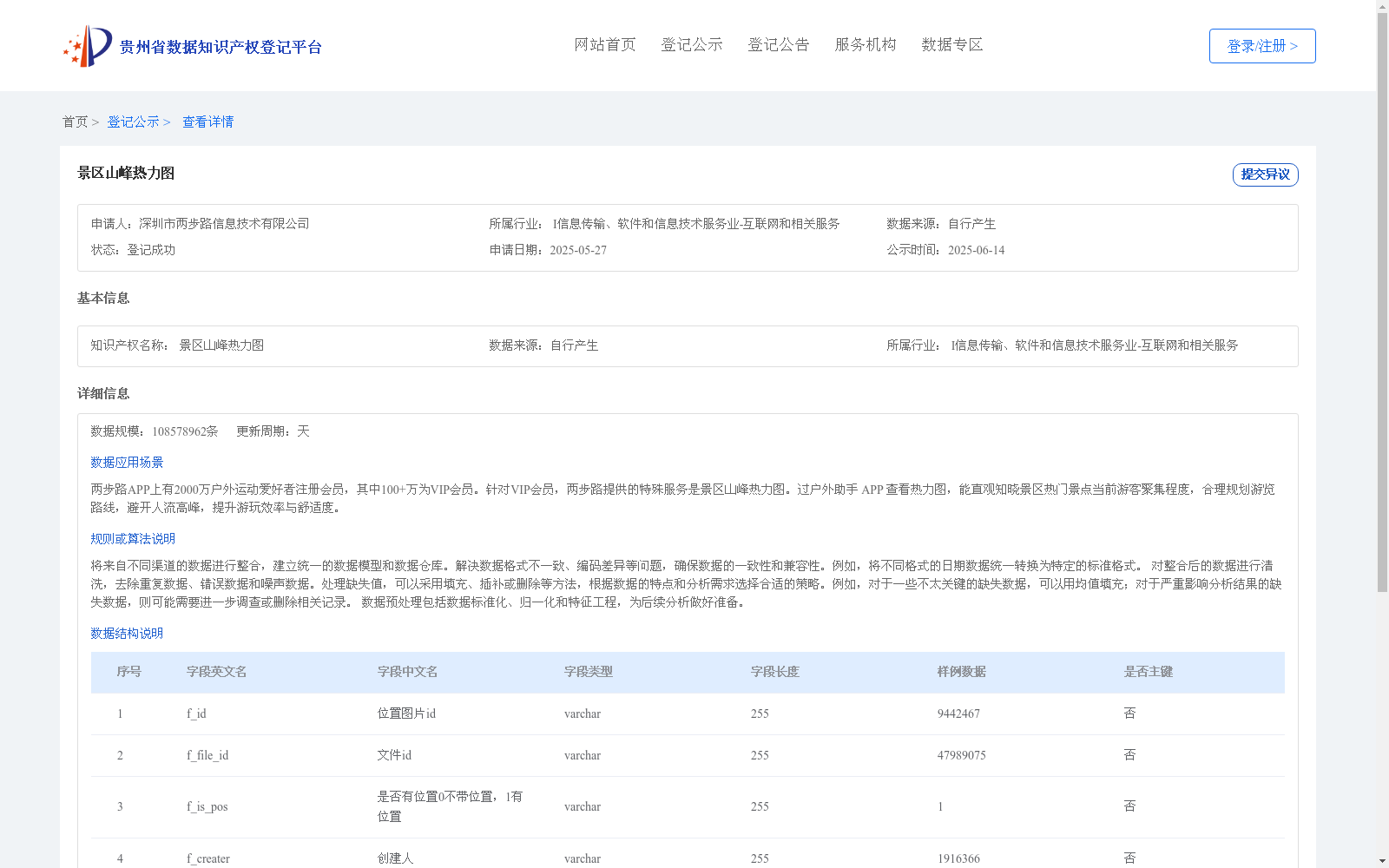Click the 规则或算法说明 section heading

click(x=133, y=539)
